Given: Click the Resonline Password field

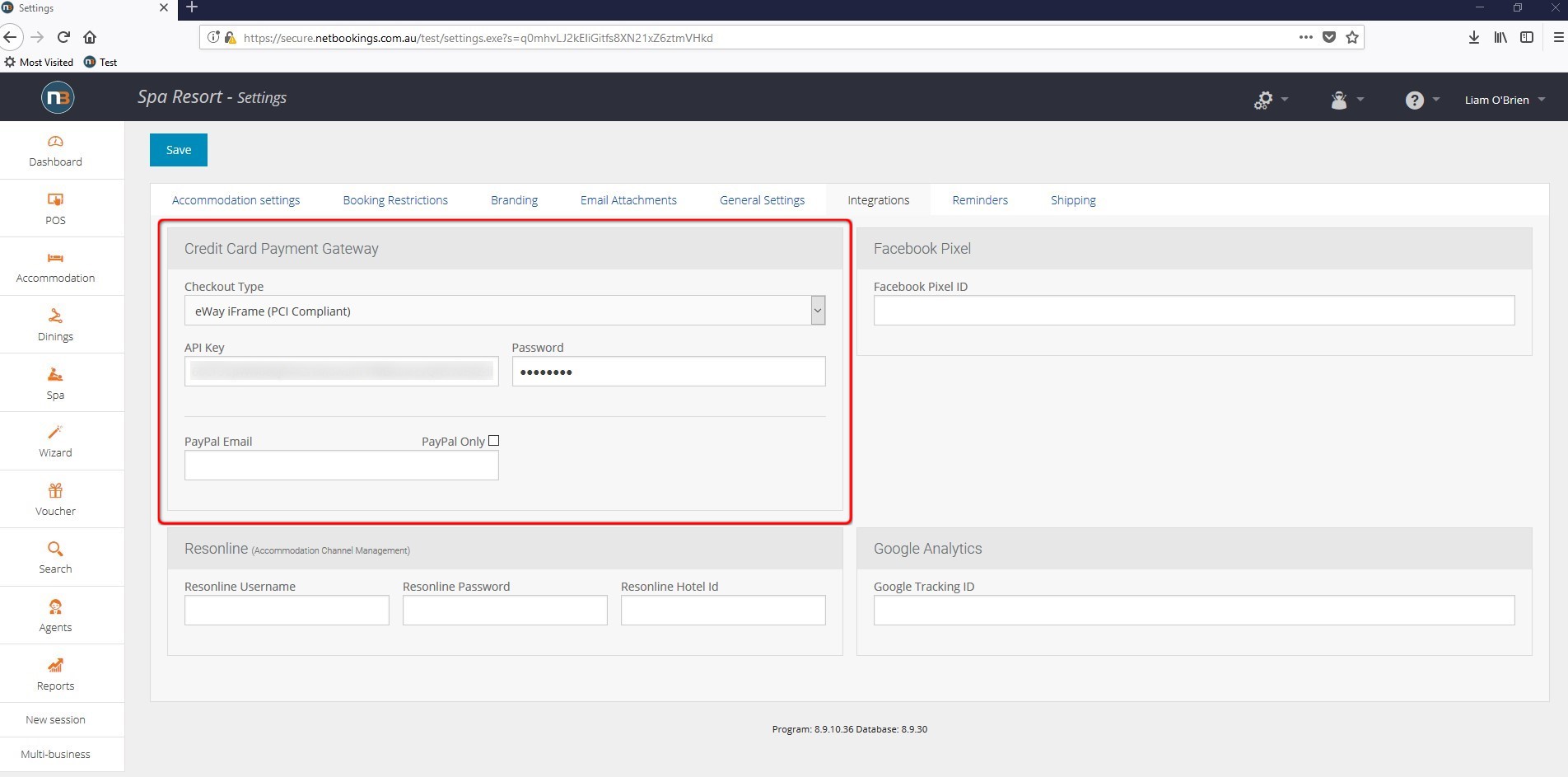Looking at the screenshot, I should pyautogui.click(x=505, y=610).
